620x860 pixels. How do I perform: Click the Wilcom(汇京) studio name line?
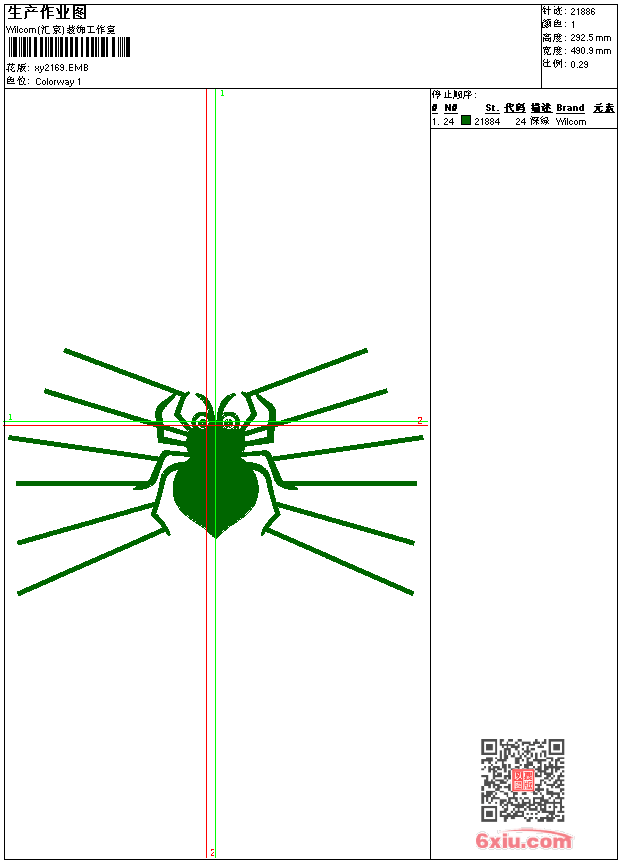61,30
